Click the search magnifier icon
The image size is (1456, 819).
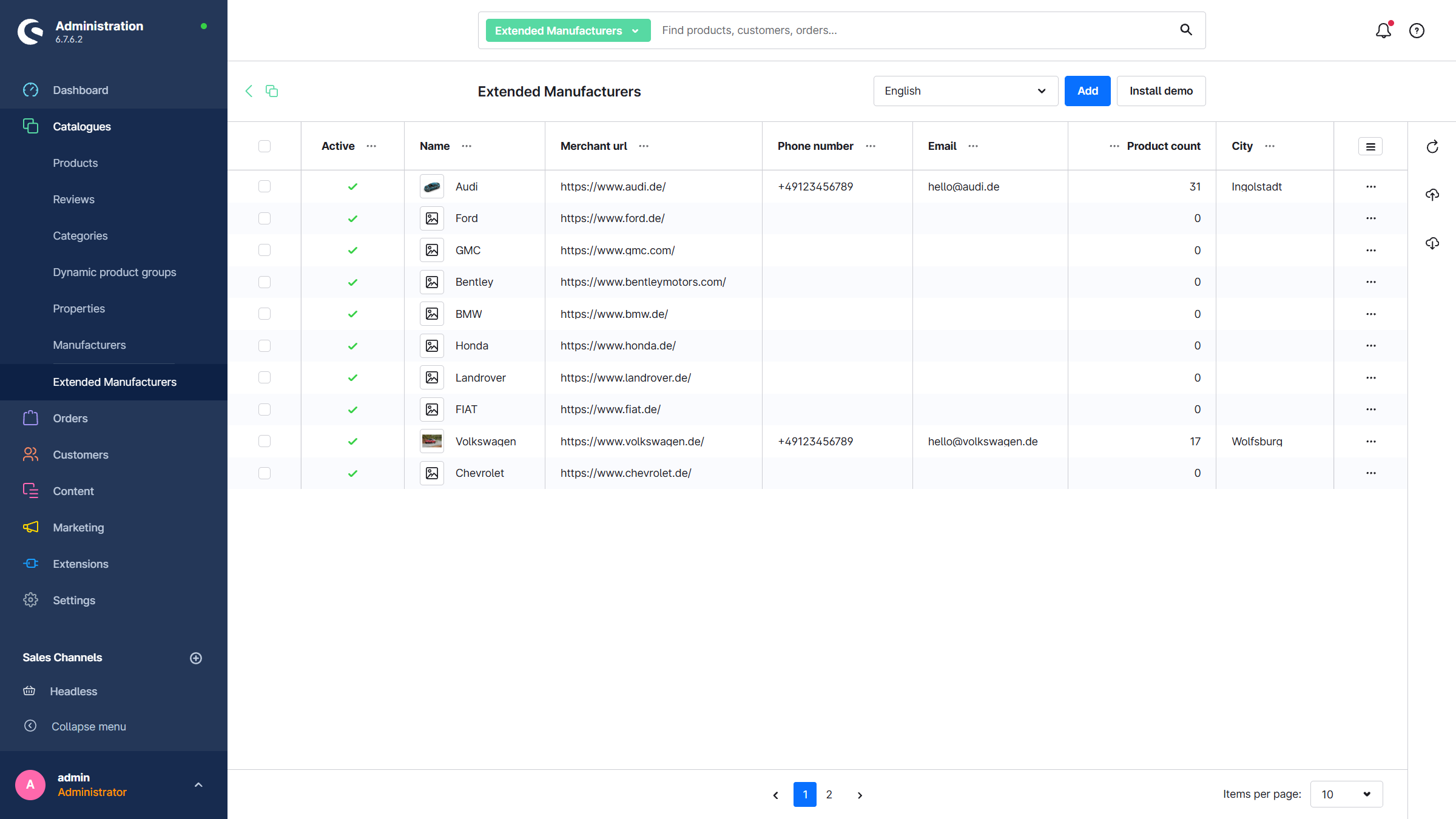(1186, 30)
